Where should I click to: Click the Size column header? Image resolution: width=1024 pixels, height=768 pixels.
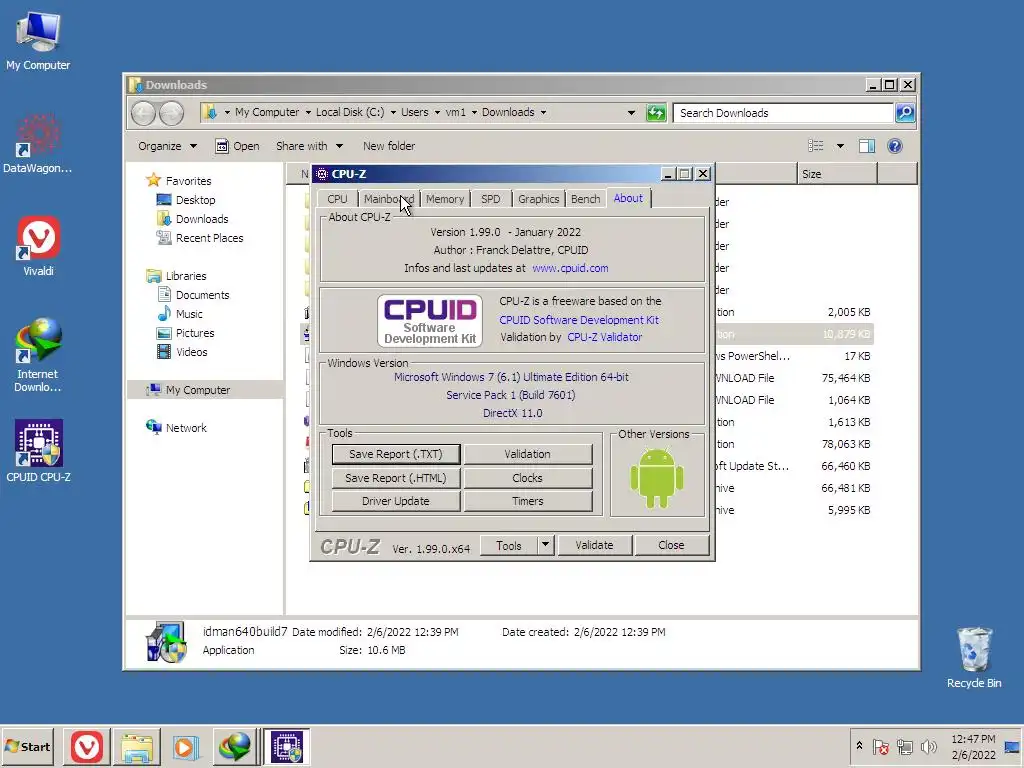[837, 174]
